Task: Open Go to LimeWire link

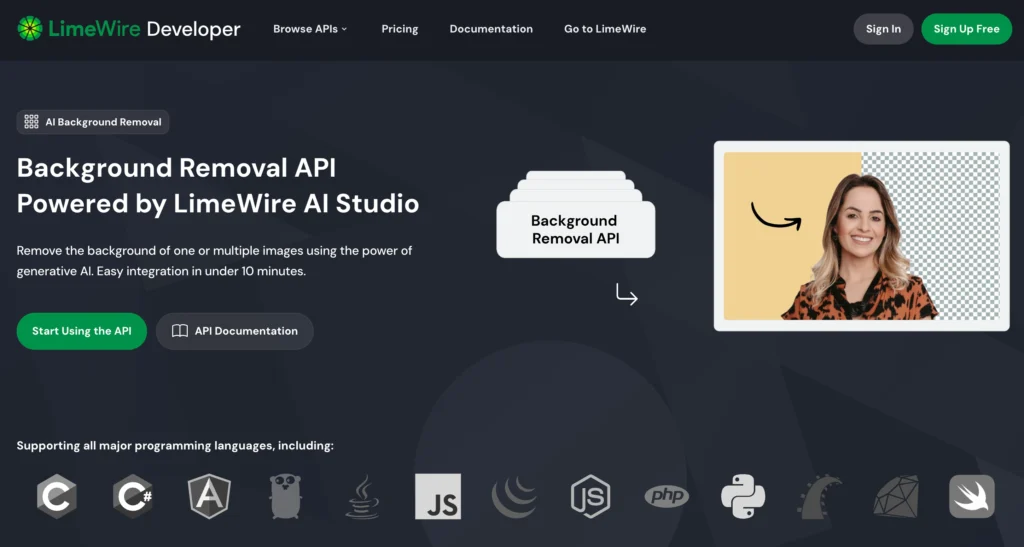Action: pyautogui.click(x=605, y=29)
